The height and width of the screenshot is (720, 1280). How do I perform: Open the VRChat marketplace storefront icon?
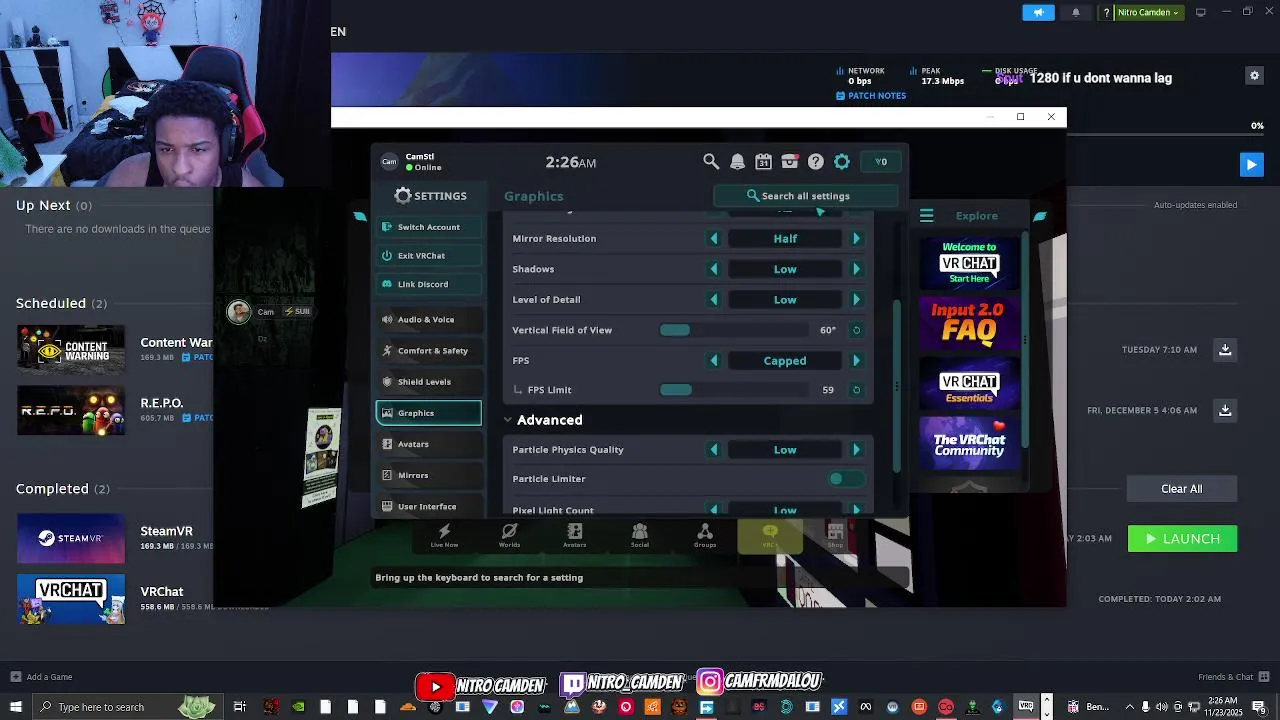click(790, 161)
